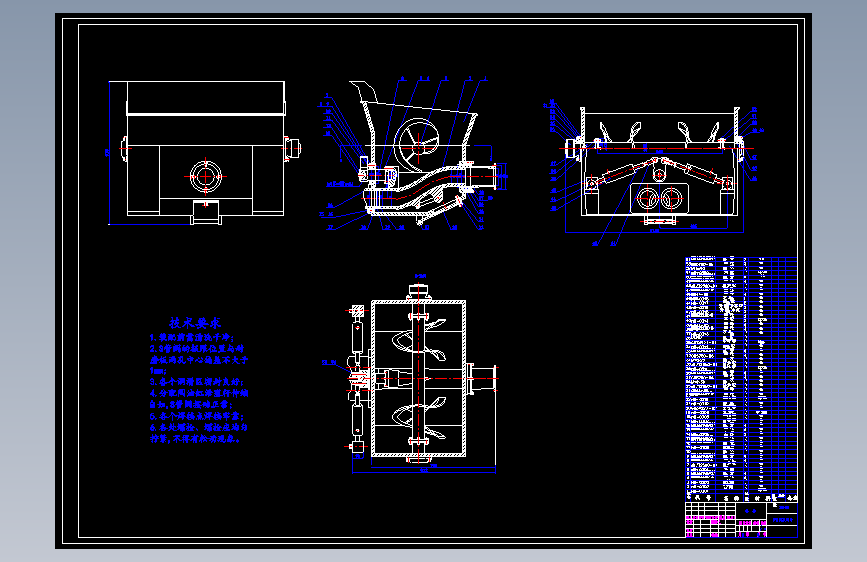Select the twin circles in the right section view
867x562 pixels.
pos(660,198)
